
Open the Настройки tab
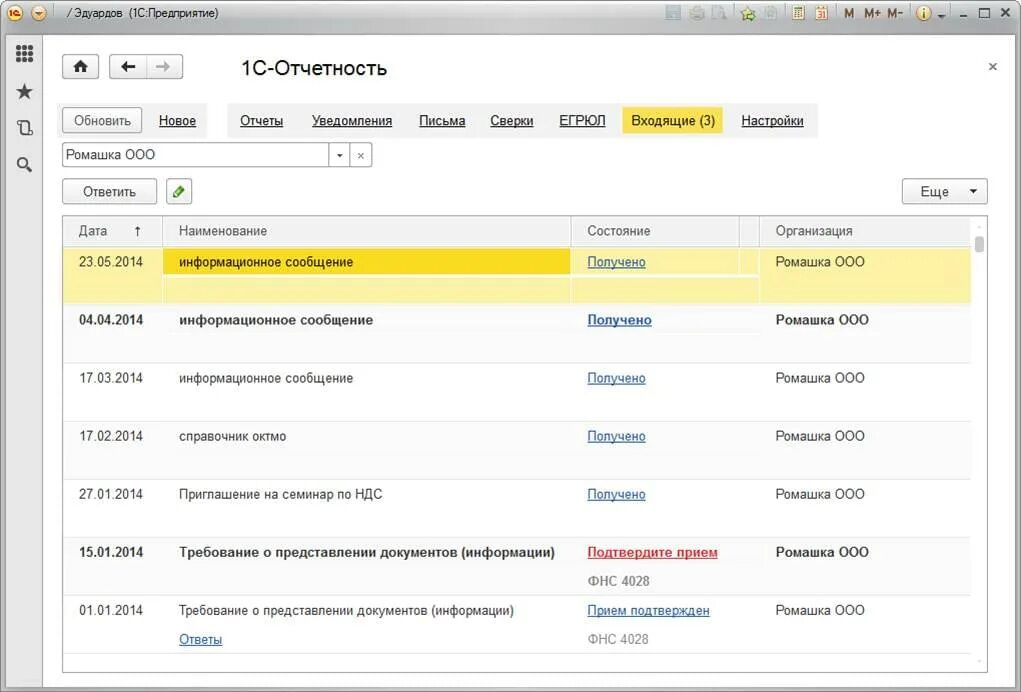[x=772, y=120]
